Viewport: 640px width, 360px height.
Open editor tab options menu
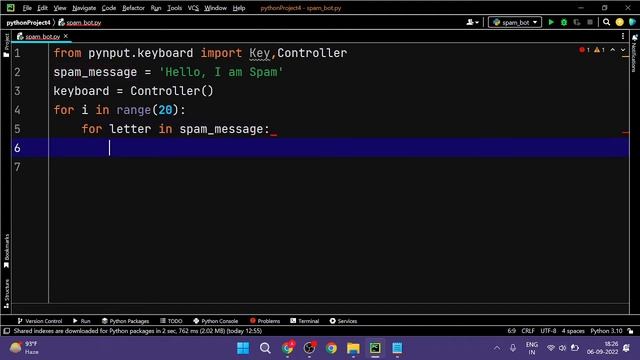coord(622,36)
